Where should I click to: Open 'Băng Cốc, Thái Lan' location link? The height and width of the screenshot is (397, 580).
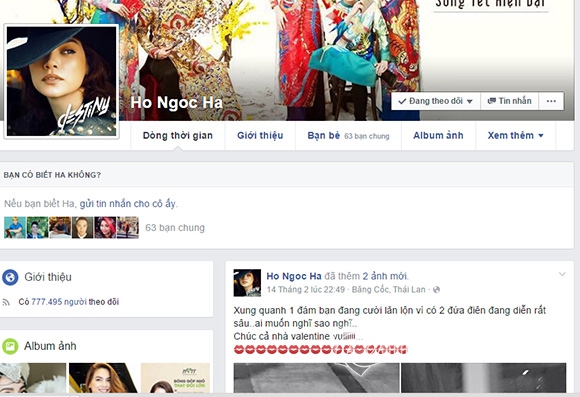[x=388, y=289]
